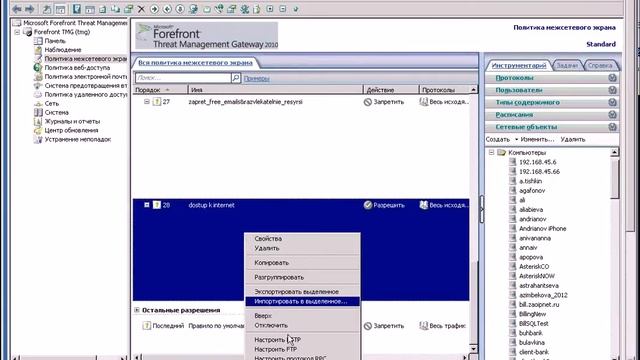The image size is (640, 360).
Task: Click the computer icon beside BillingNew
Action: point(513,314)
